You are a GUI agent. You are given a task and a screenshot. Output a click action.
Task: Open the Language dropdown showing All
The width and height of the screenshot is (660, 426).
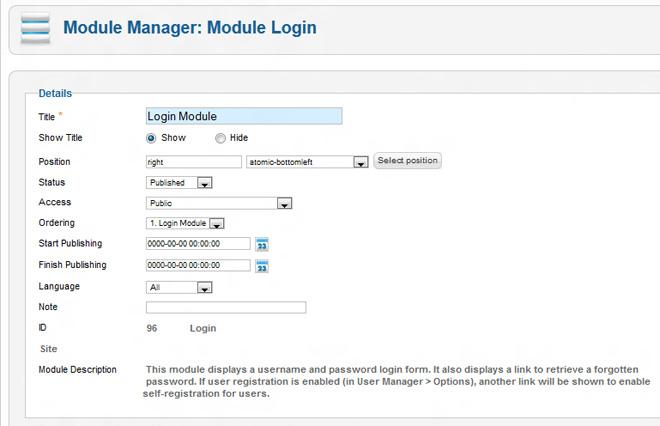click(x=179, y=288)
